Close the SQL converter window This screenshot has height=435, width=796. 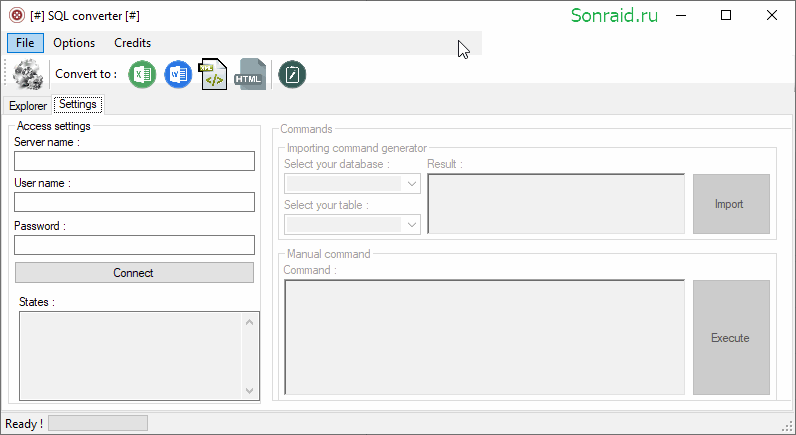pos(772,16)
